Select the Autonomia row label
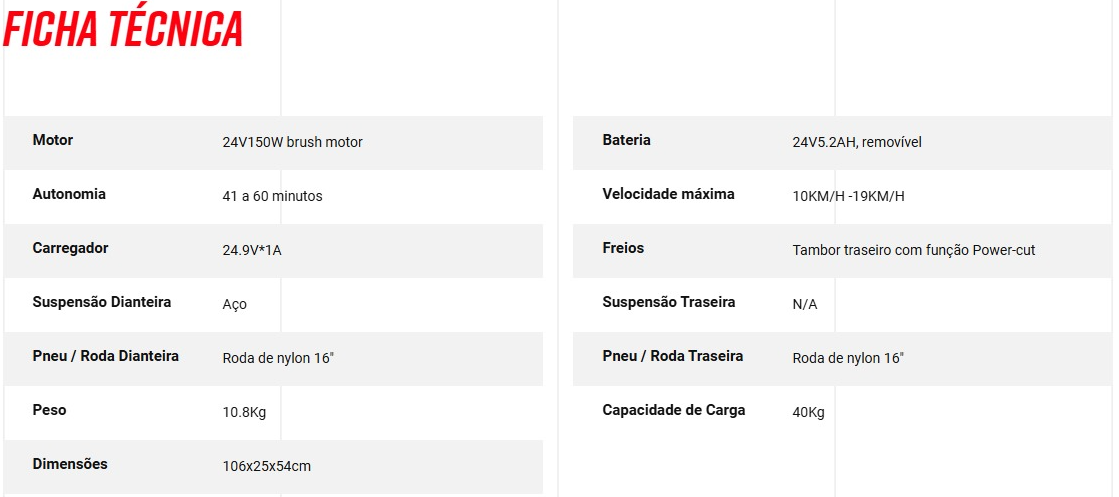The height and width of the screenshot is (497, 1119). click(69, 194)
